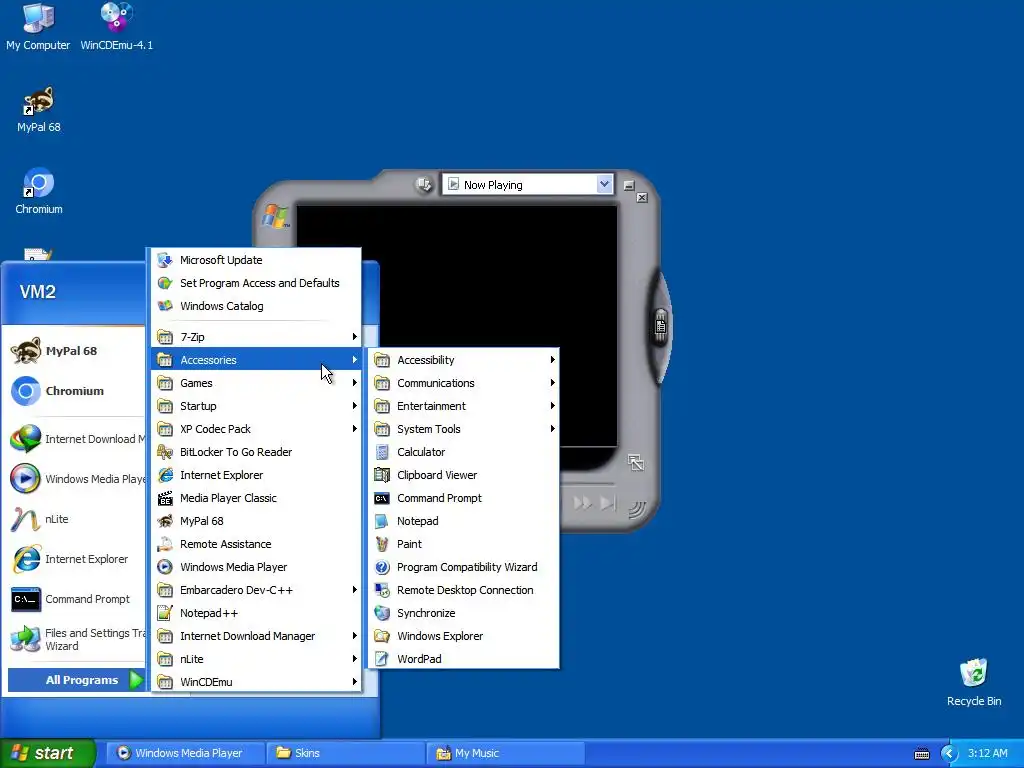This screenshot has height=768, width=1024.
Task: Select the highlighted Accessories menu item
Action: coord(257,360)
